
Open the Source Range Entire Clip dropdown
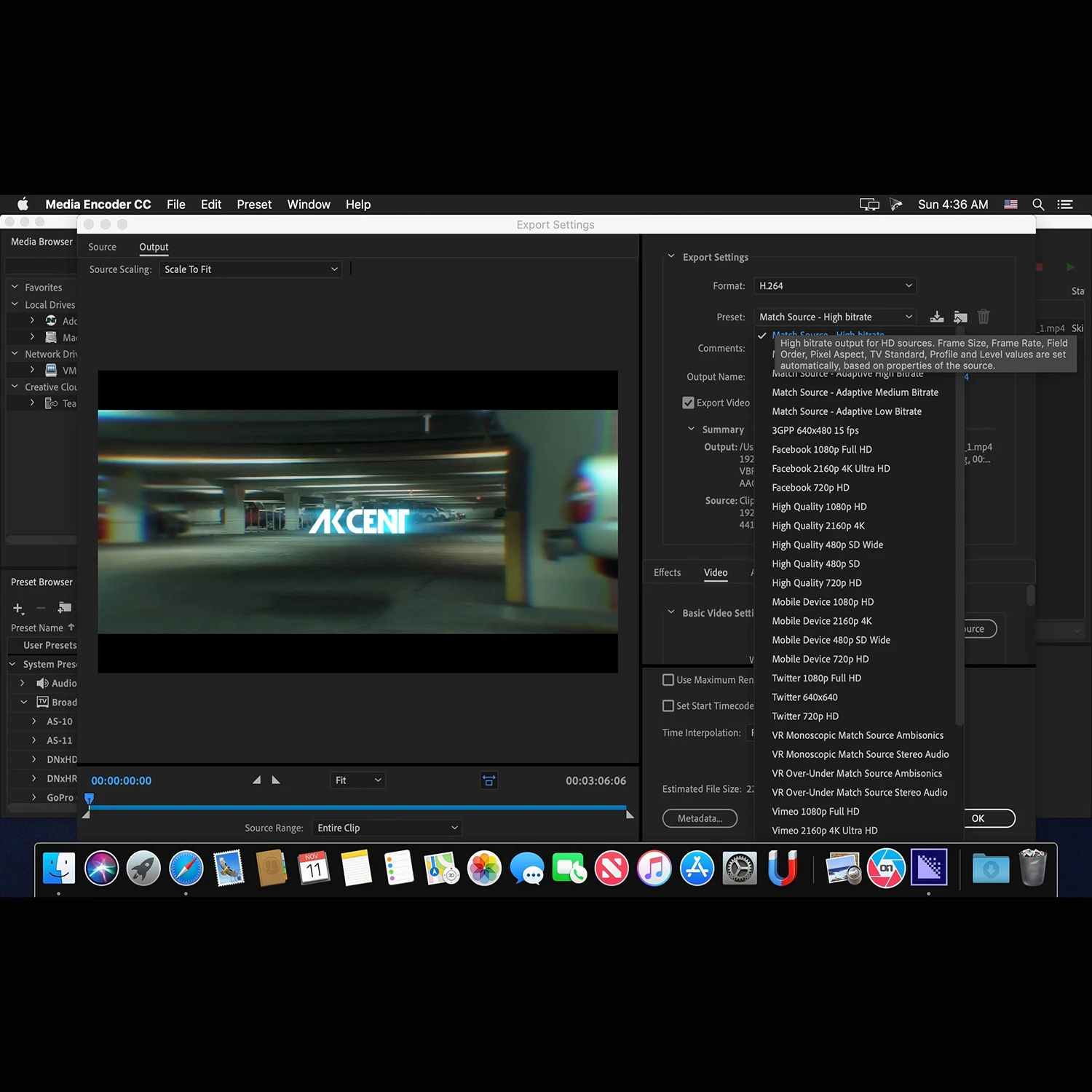[x=387, y=828]
